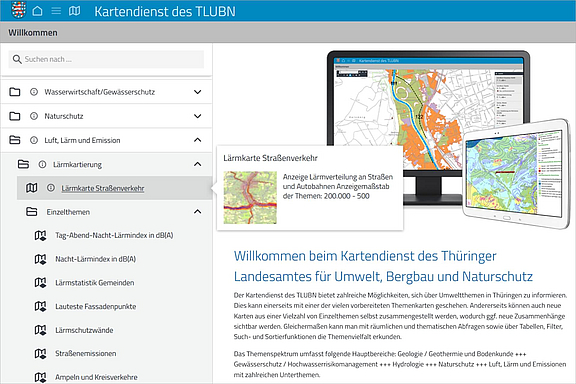This screenshot has height=384, width=576.
Task: Click the Naturschutz label
Action: point(64,116)
